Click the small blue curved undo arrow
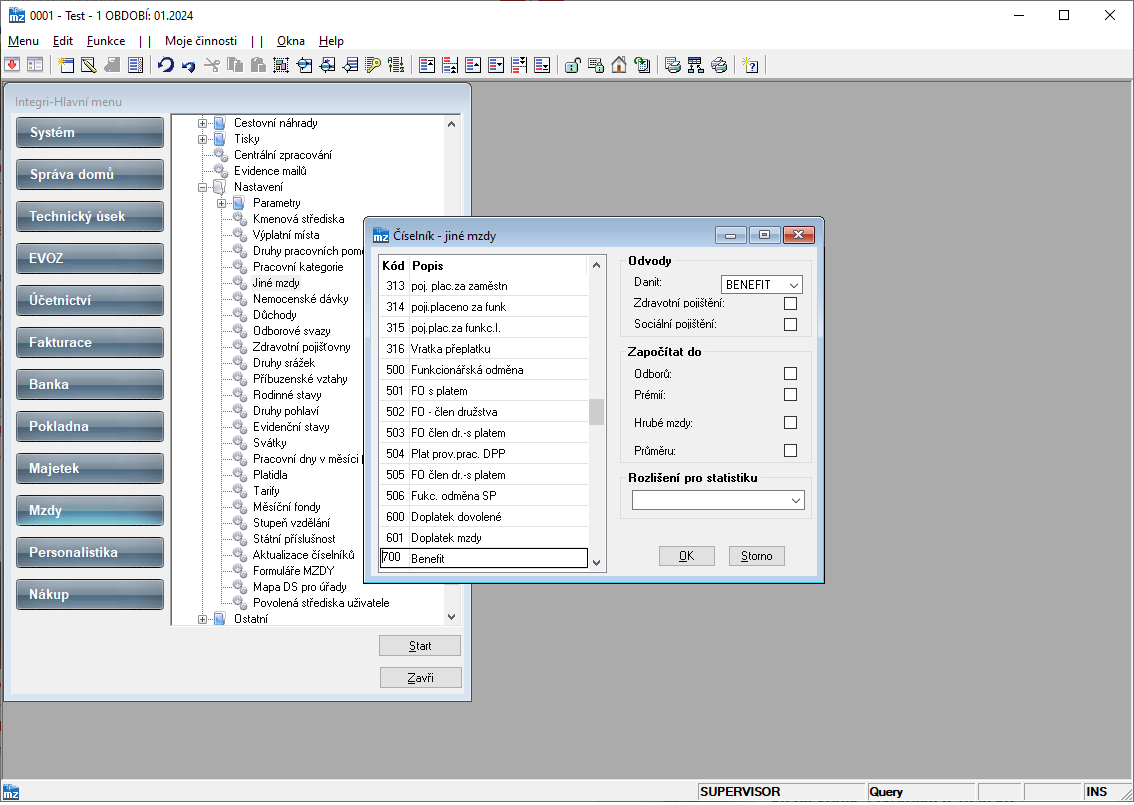The image size is (1134, 805). (189, 66)
